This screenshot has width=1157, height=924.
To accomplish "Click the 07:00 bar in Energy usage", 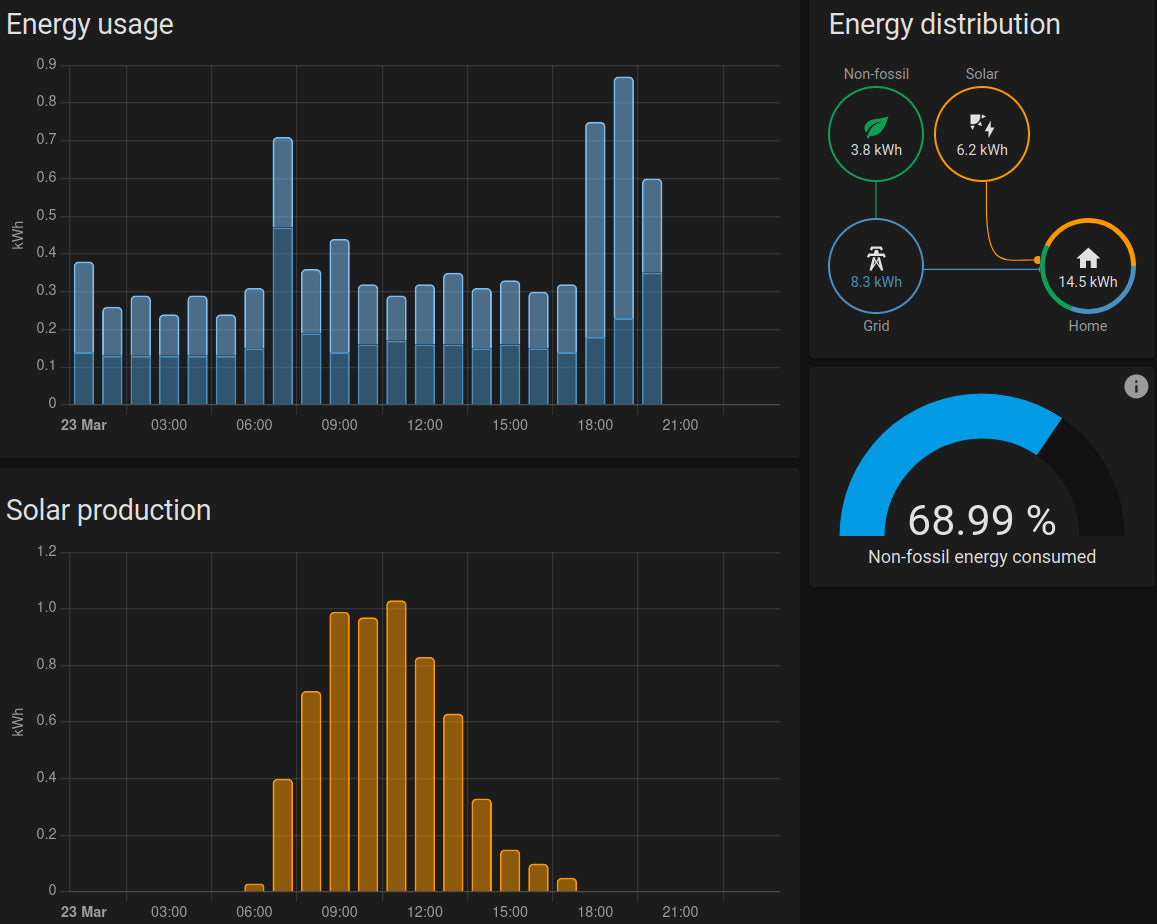I will [x=283, y=270].
